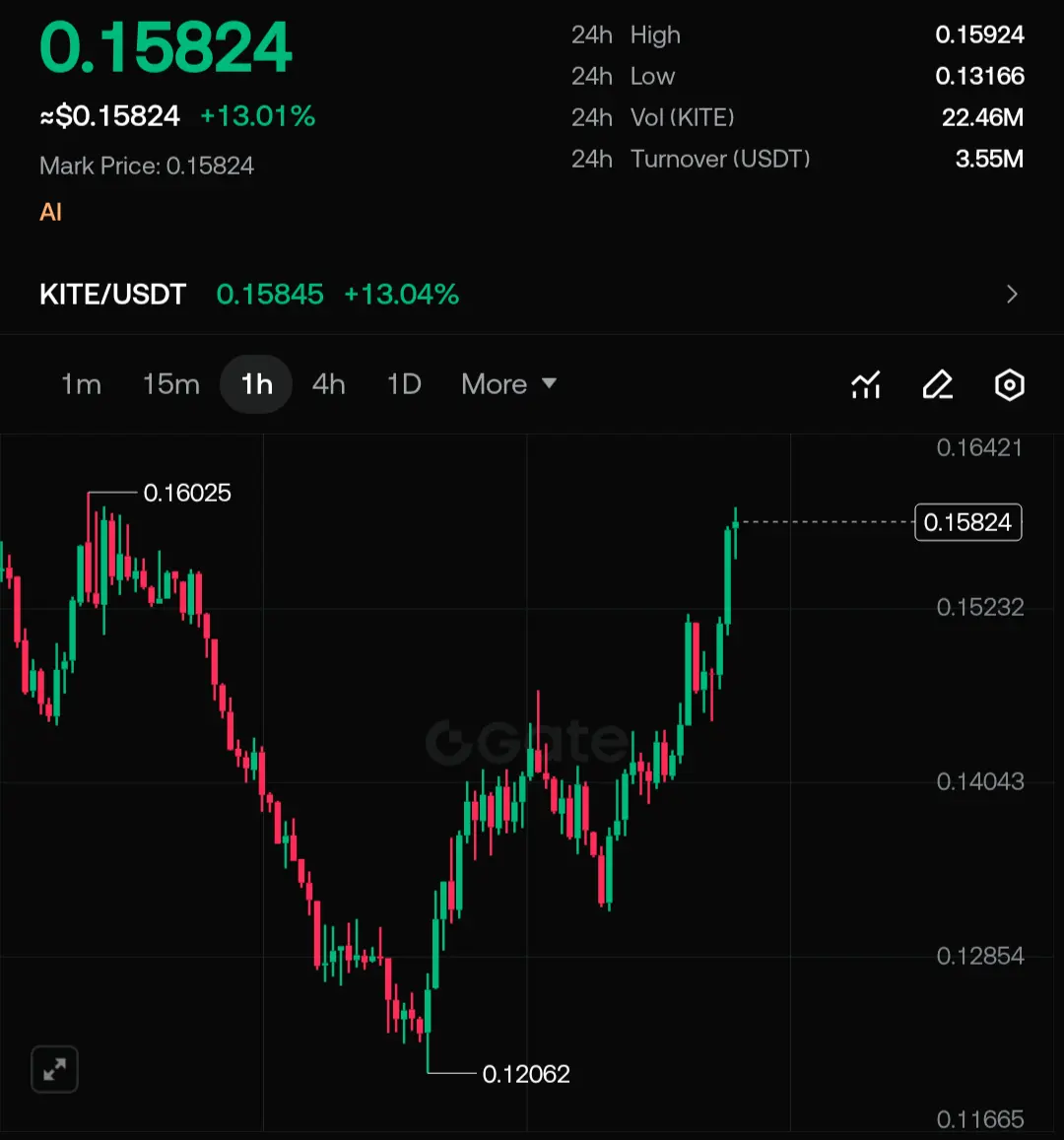
Task: Click the +13.01% change value
Action: (257, 115)
